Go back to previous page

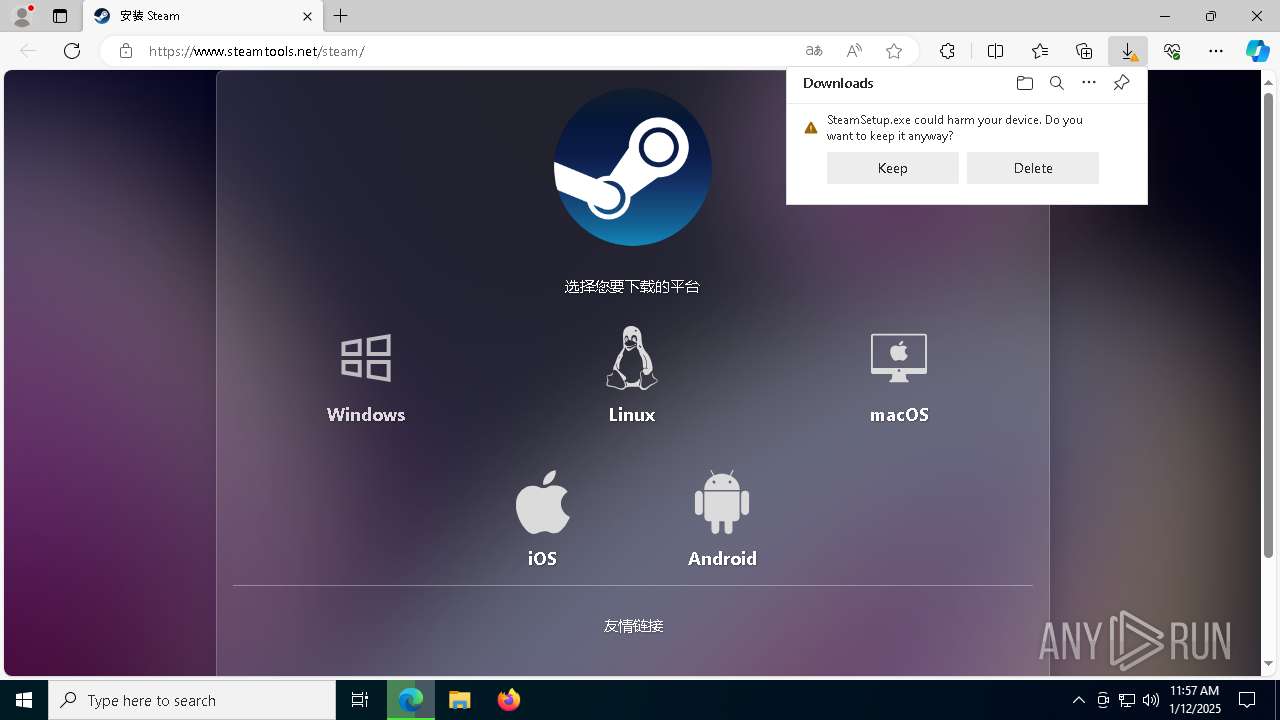click(x=28, y=51)
